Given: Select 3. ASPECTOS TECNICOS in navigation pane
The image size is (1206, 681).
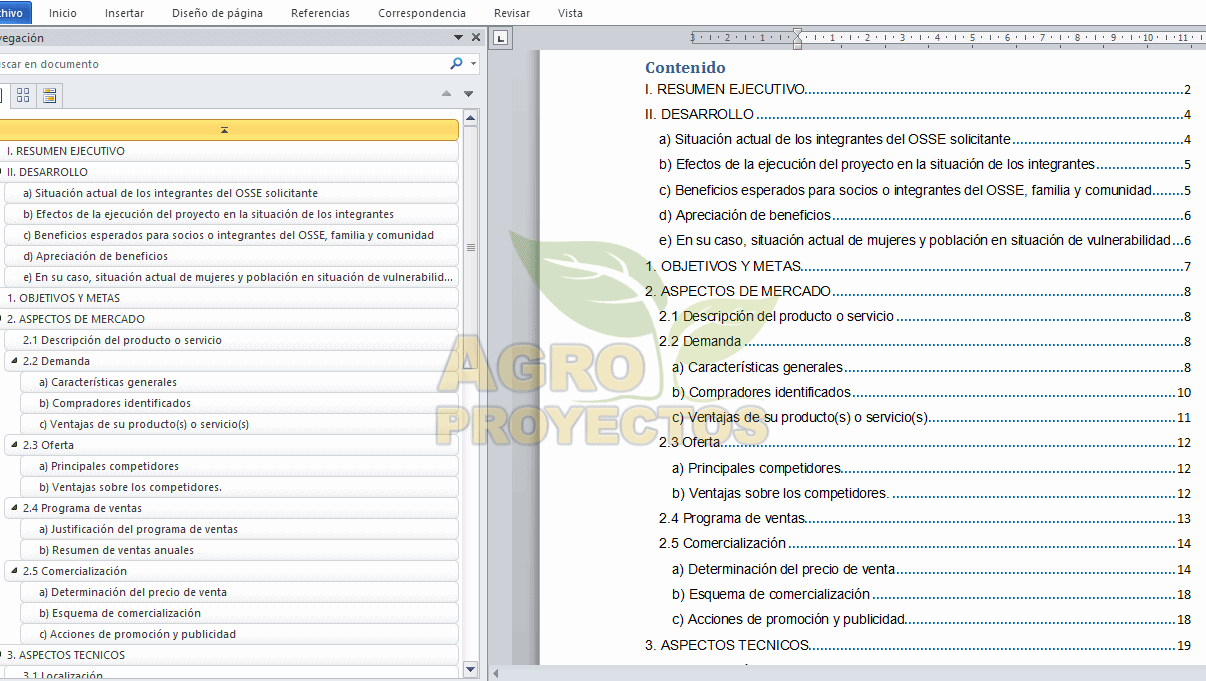Looking at the screenshot, I should (x=229, y=655).
